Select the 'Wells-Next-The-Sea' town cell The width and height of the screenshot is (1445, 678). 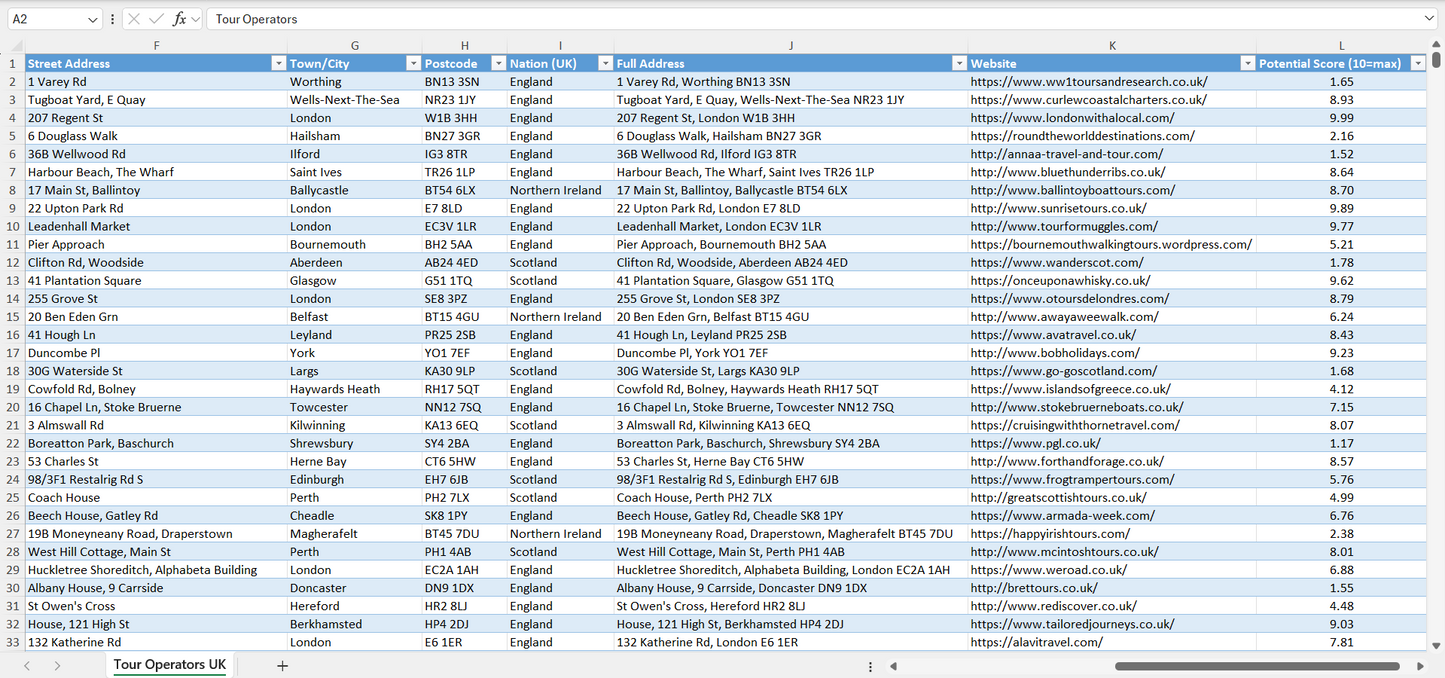tap(355, 100)
